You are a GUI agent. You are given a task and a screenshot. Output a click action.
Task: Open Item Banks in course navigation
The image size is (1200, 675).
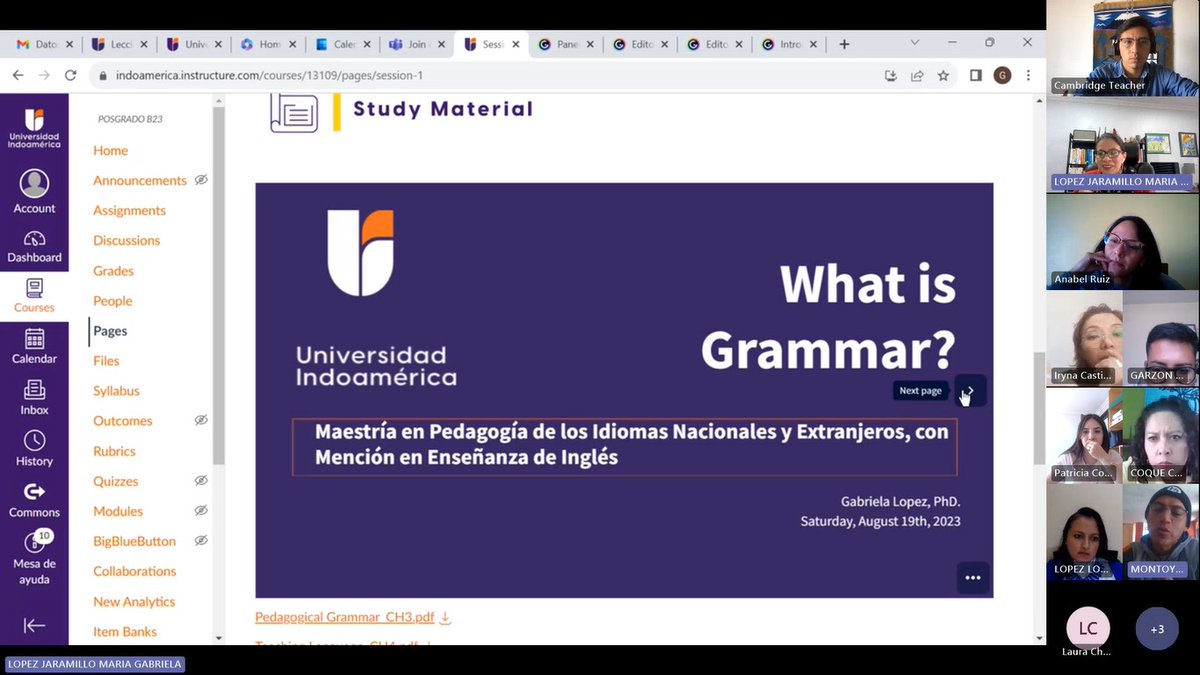coord(125,631)
